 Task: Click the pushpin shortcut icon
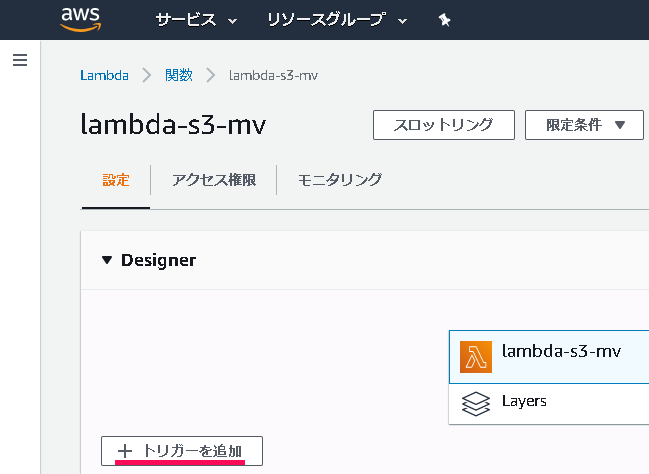(x=445, y=20)
